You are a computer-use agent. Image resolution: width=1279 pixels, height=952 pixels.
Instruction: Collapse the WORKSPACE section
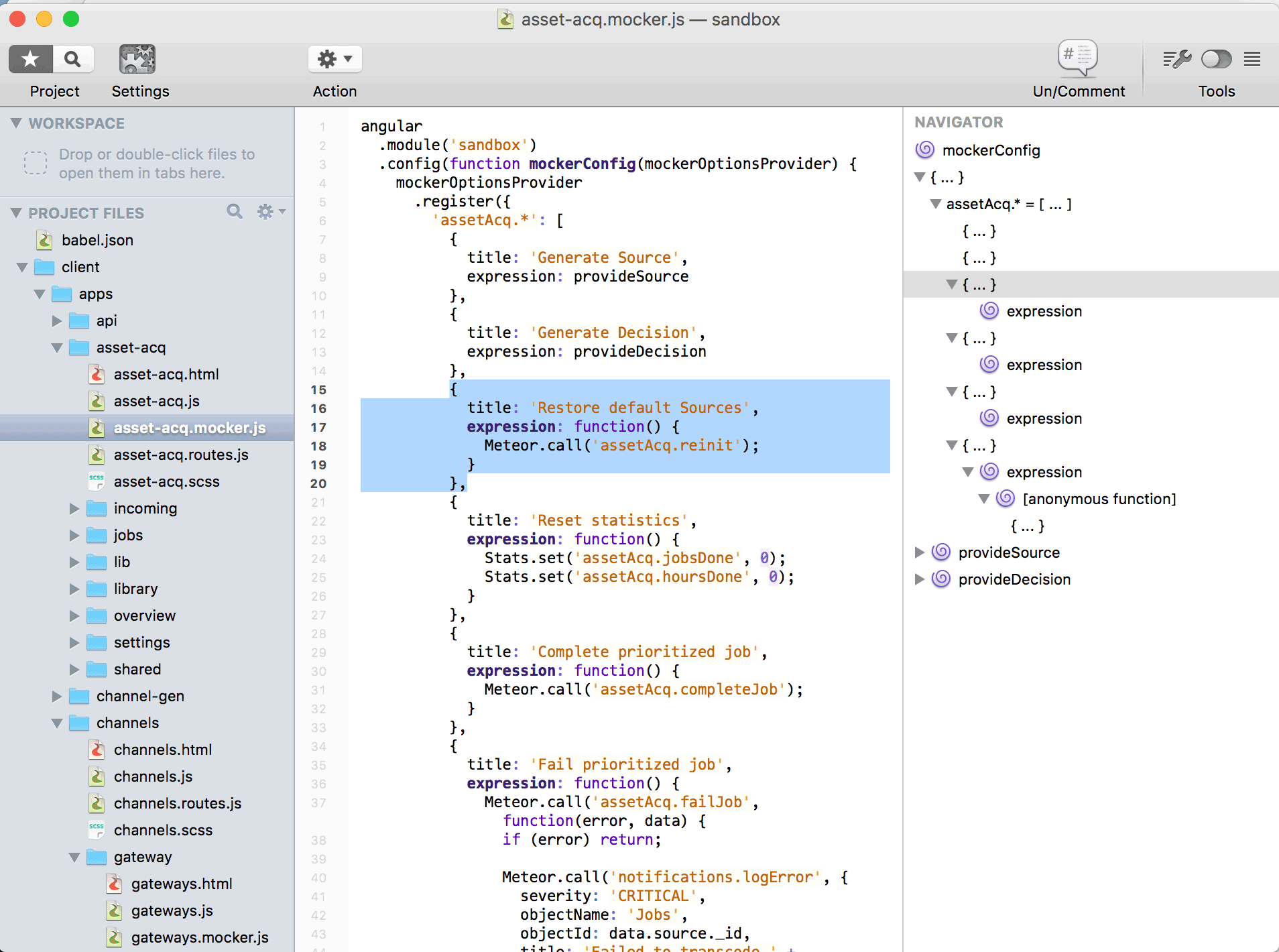pos(17,123)
